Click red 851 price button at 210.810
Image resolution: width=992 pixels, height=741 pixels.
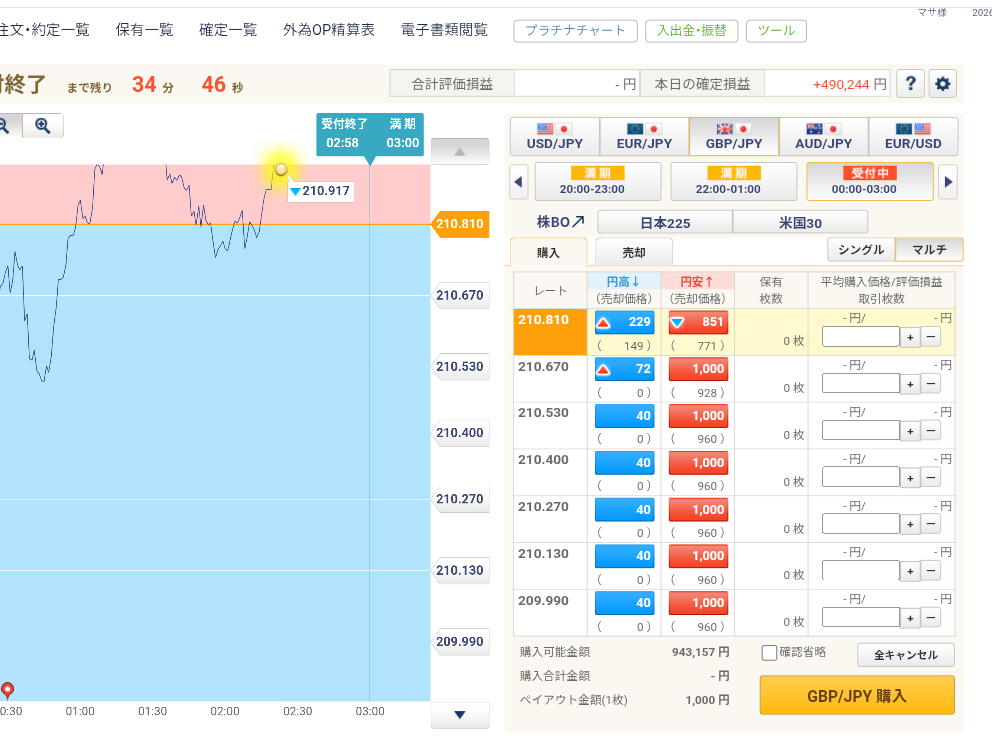pos(698,322)
